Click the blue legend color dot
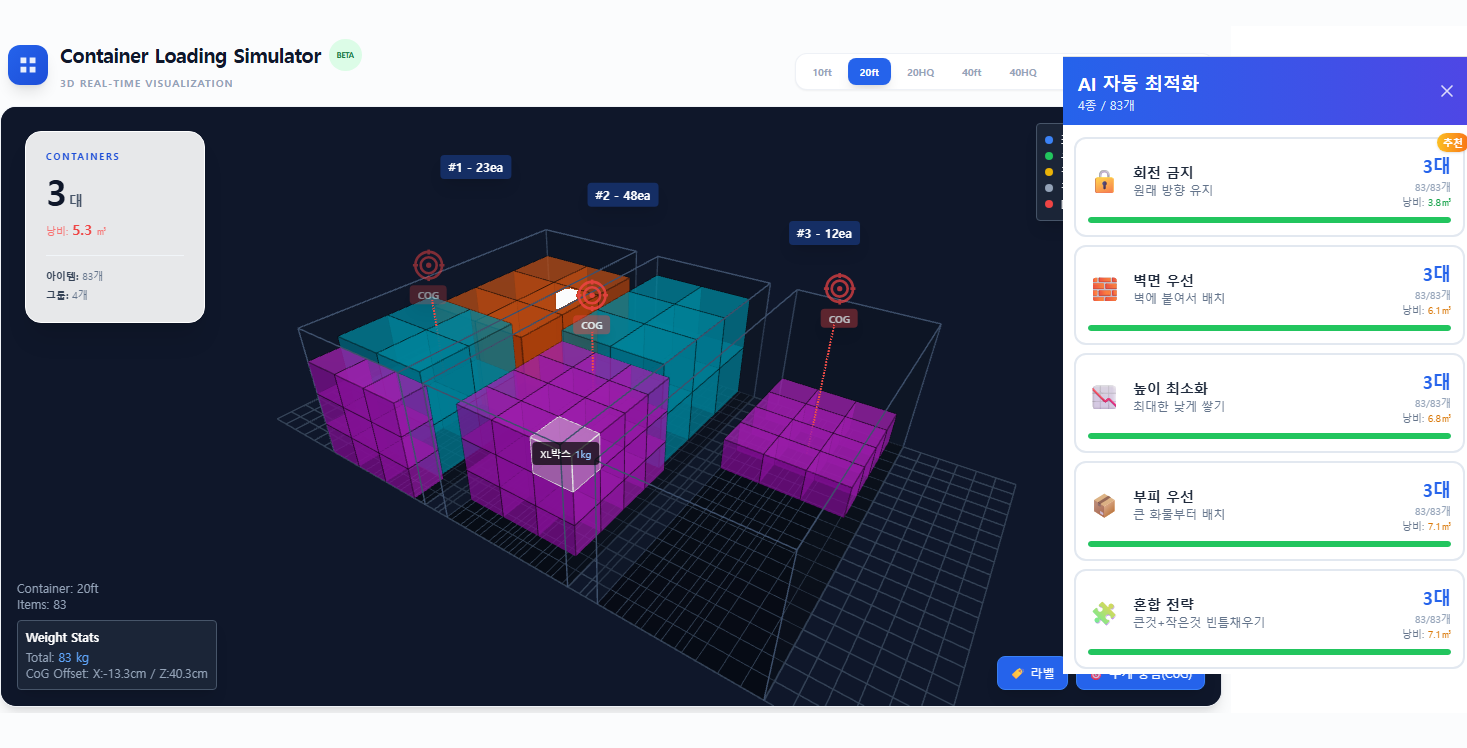This screenshot has width=1467, height=748. [1048, 140]
